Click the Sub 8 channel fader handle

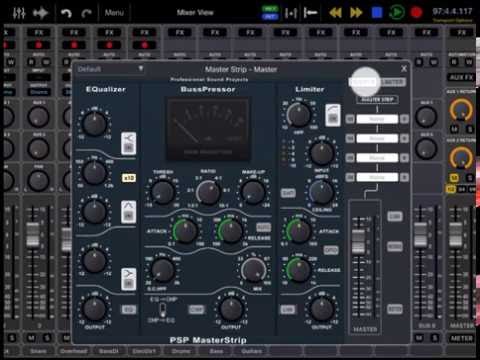point(421,234)
